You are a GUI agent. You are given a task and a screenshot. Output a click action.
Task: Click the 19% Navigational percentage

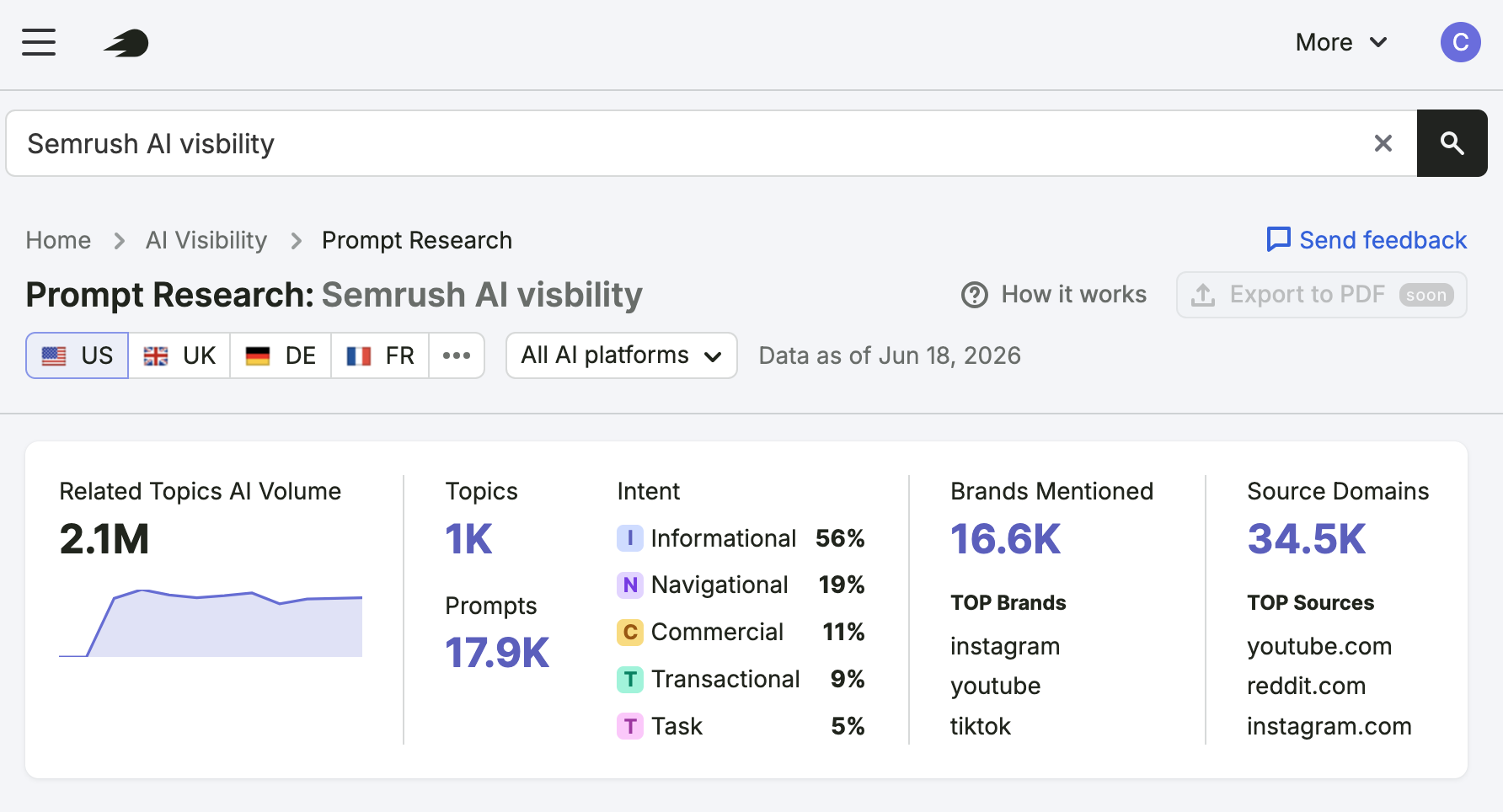842,585
